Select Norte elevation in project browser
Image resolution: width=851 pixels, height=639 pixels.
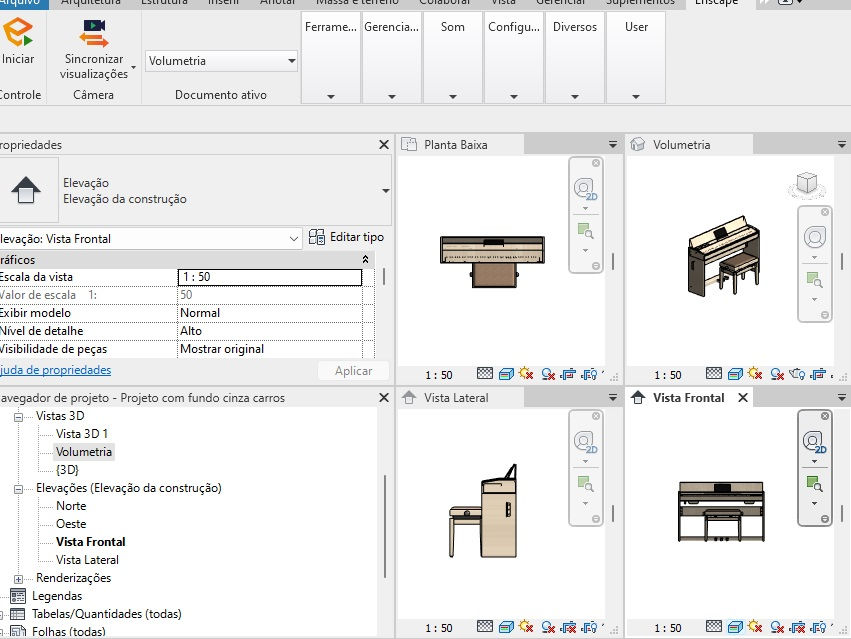tap(71, 506)
